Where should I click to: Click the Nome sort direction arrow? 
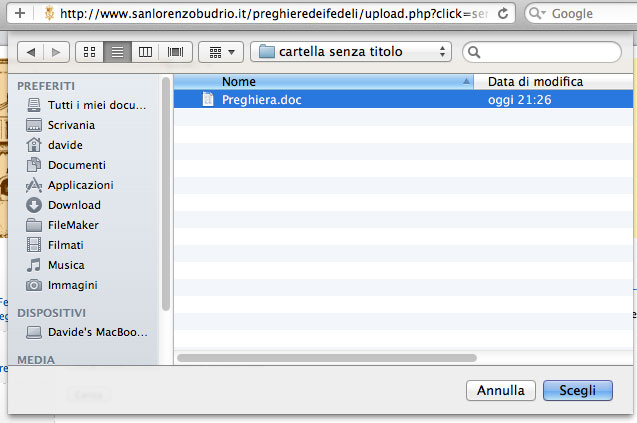[x=466, y=82]
